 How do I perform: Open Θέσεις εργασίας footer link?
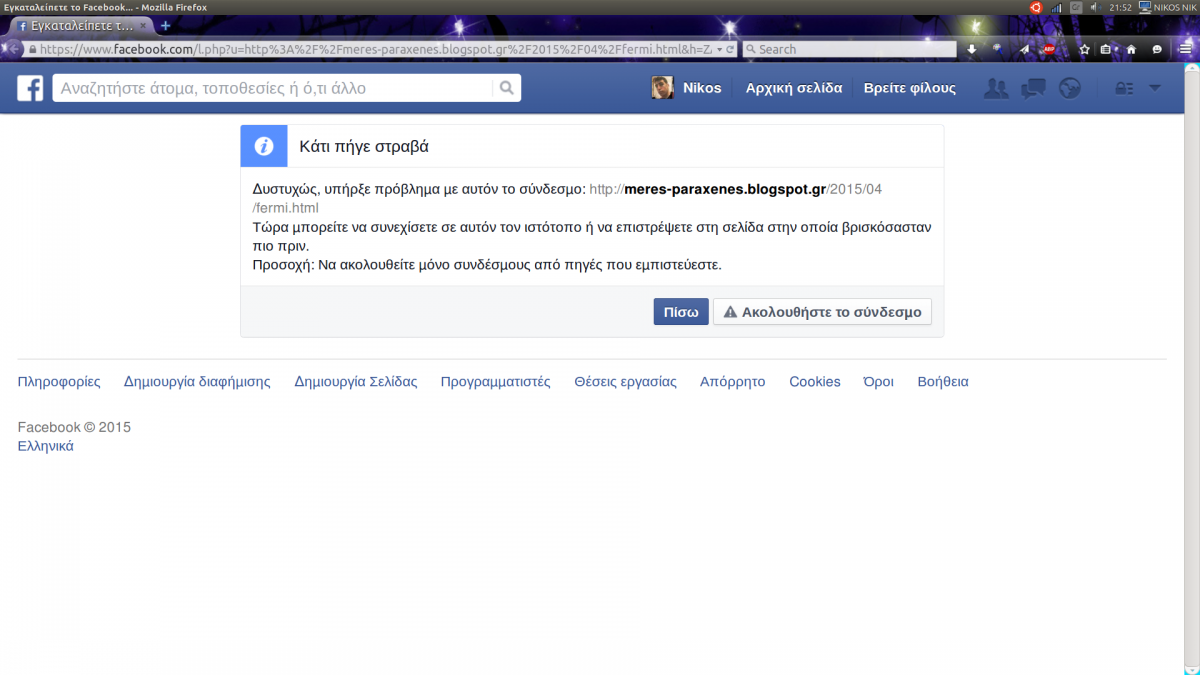click(626, 382)
